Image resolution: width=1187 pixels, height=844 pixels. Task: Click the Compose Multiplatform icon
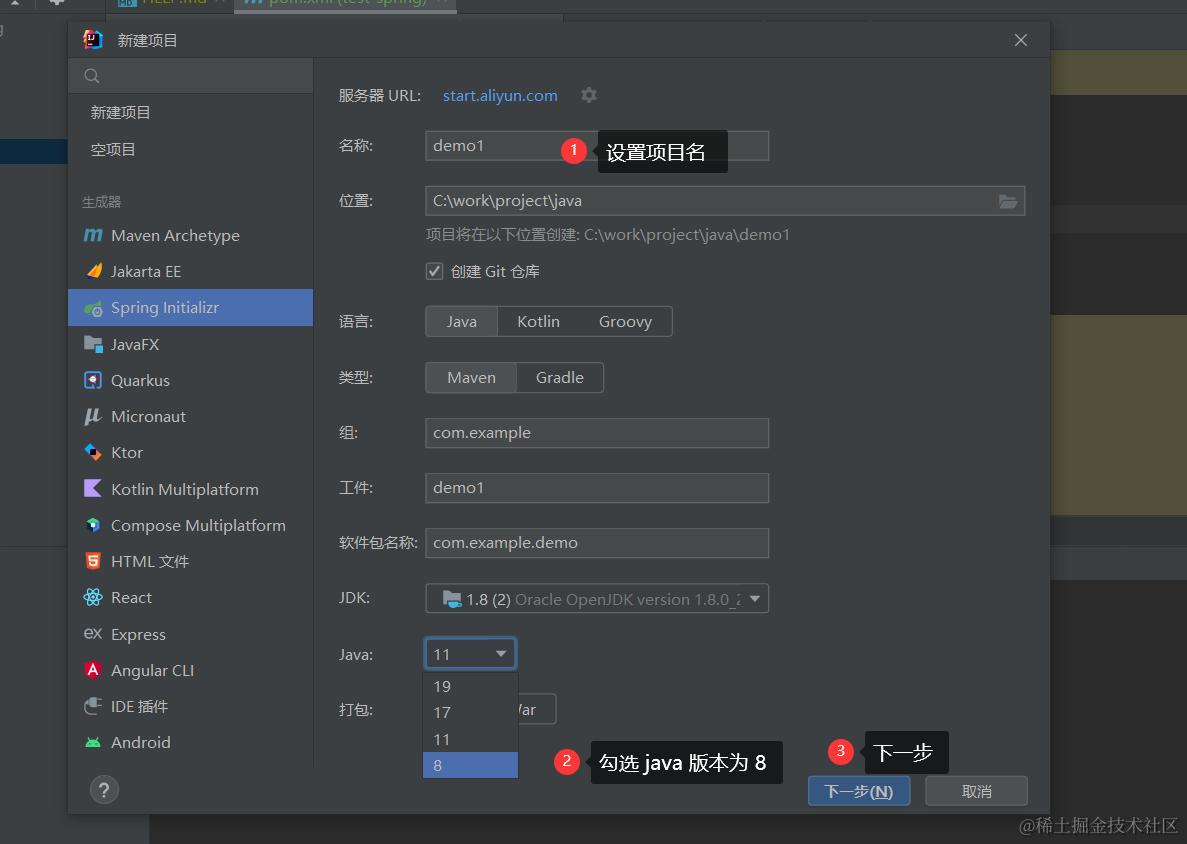click(x=93, y=525)
